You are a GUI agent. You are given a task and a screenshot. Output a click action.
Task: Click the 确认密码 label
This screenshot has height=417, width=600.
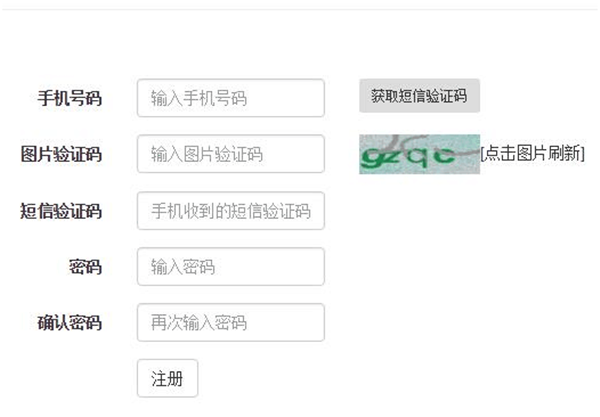click(x=69, y=323)
